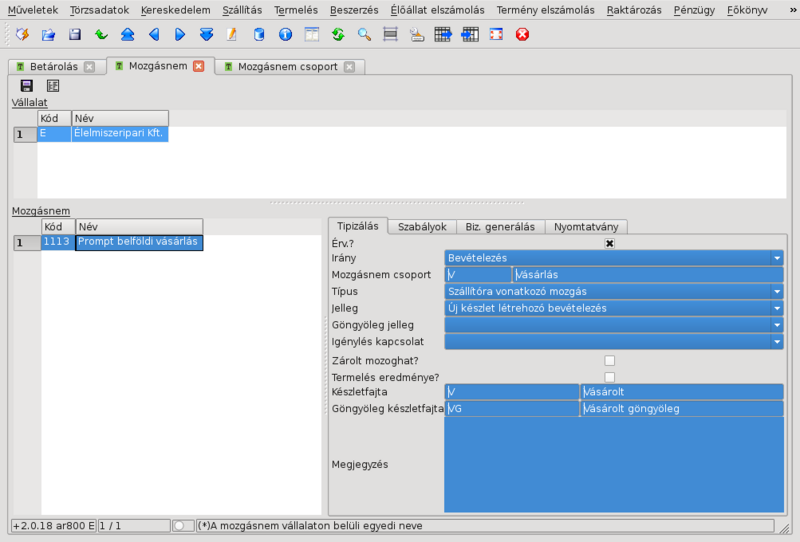
Task: Click the magnifying glass search icon
Action: [x=364, y=35]
